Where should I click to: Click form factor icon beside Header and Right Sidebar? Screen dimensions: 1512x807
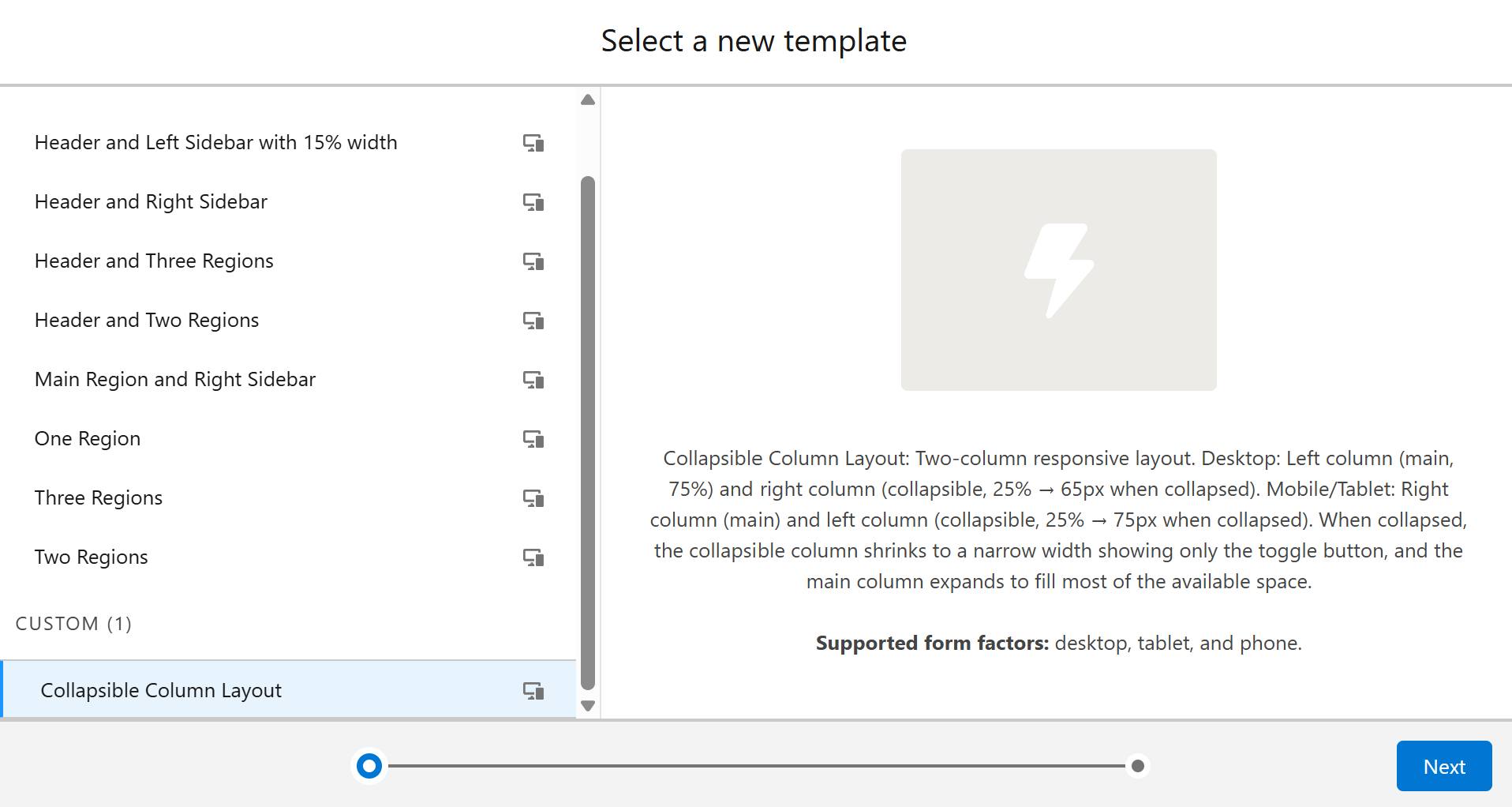pos(533,202)
